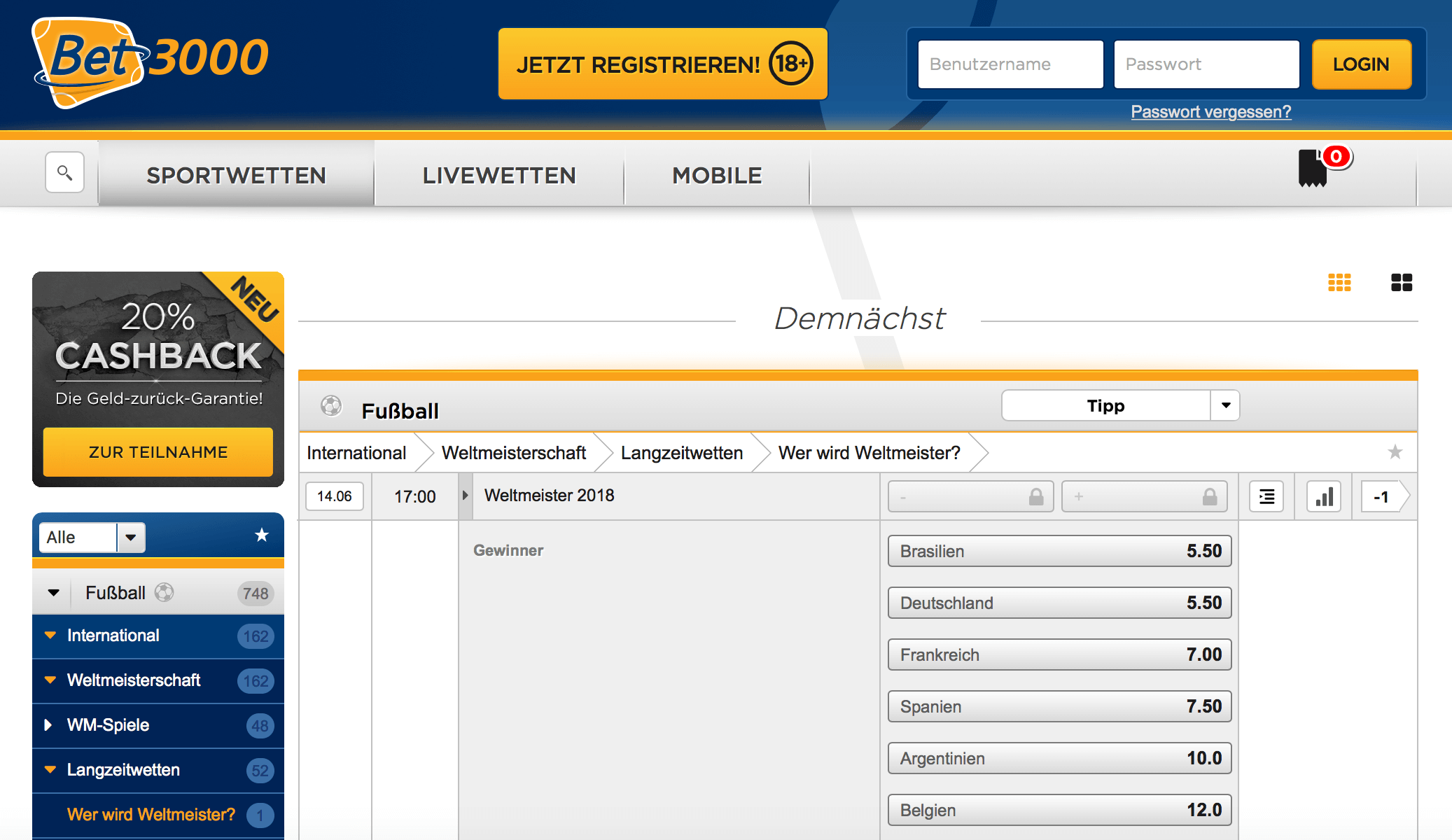Screen dimensions: 1452x840
Task: Mark Wer wird Weltmeister as favorite star
Action: 1395,452
